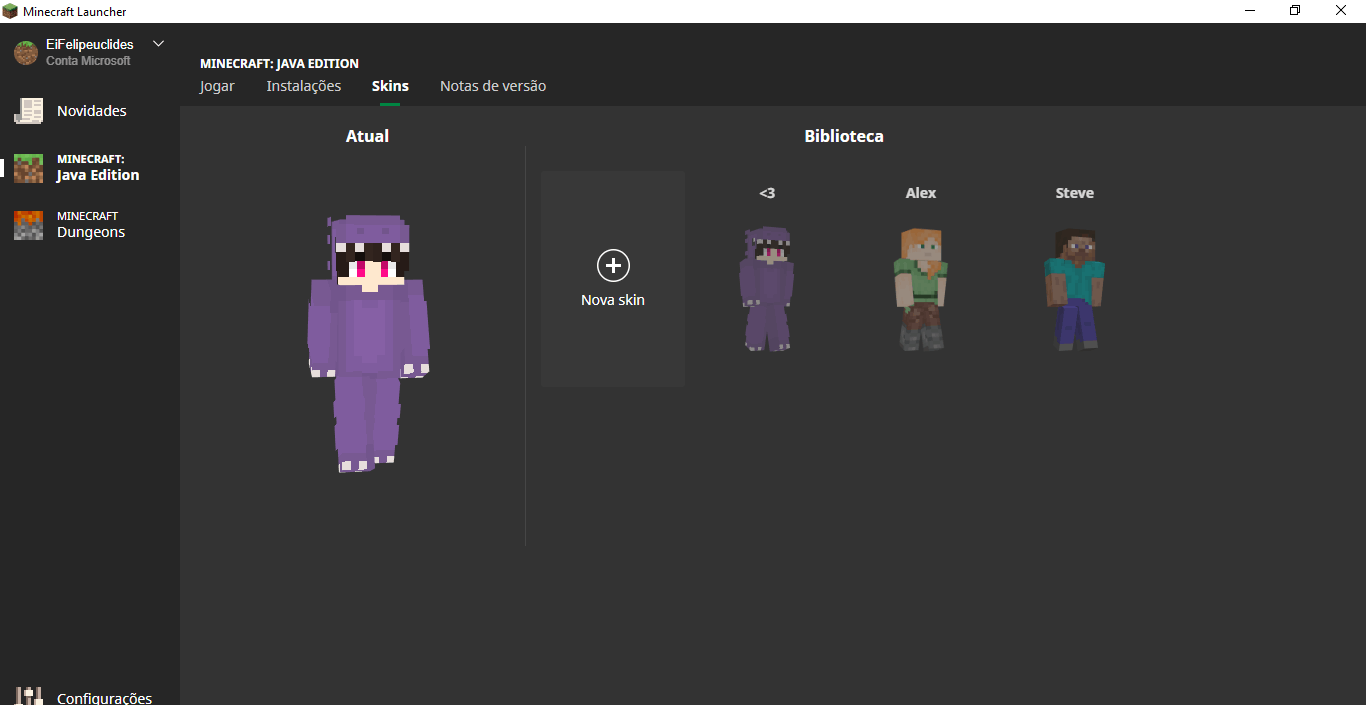Click the "Alex" skin name
The height and width of the screenshot is (705, 1366).
tap(921, 193)
